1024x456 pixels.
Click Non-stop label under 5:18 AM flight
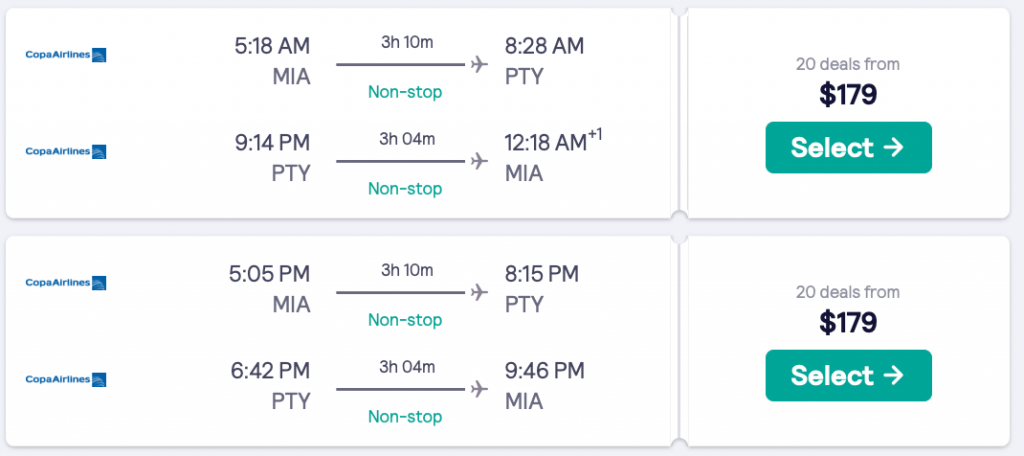(x=405, y=92)
